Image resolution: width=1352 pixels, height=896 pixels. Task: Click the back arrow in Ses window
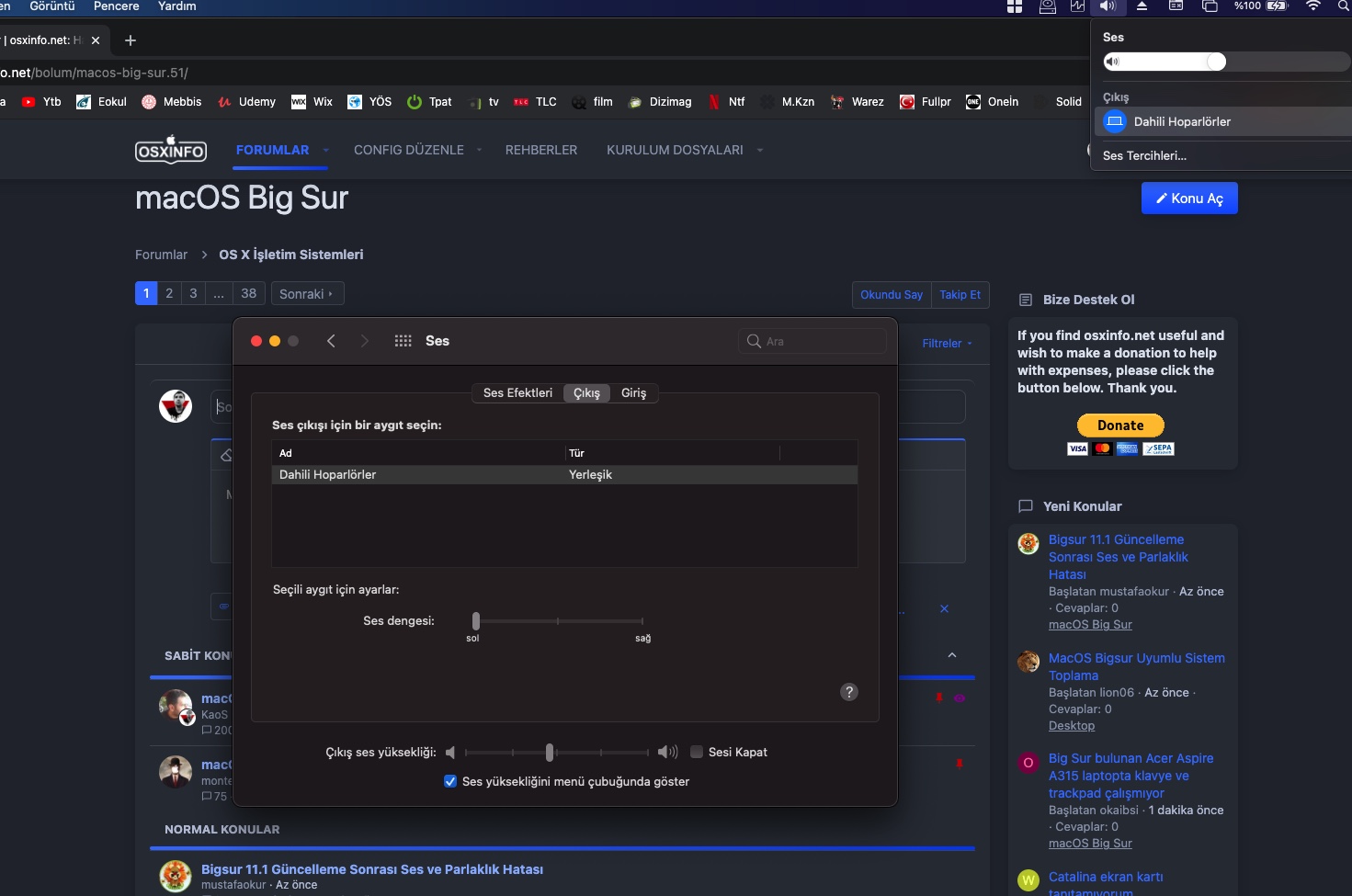click(331, 341)
